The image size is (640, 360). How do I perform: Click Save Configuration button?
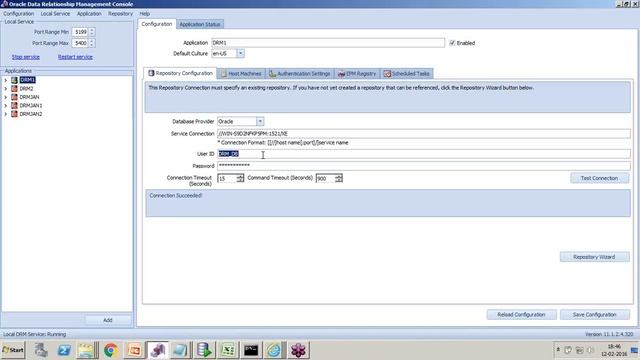tap(594, 315)
